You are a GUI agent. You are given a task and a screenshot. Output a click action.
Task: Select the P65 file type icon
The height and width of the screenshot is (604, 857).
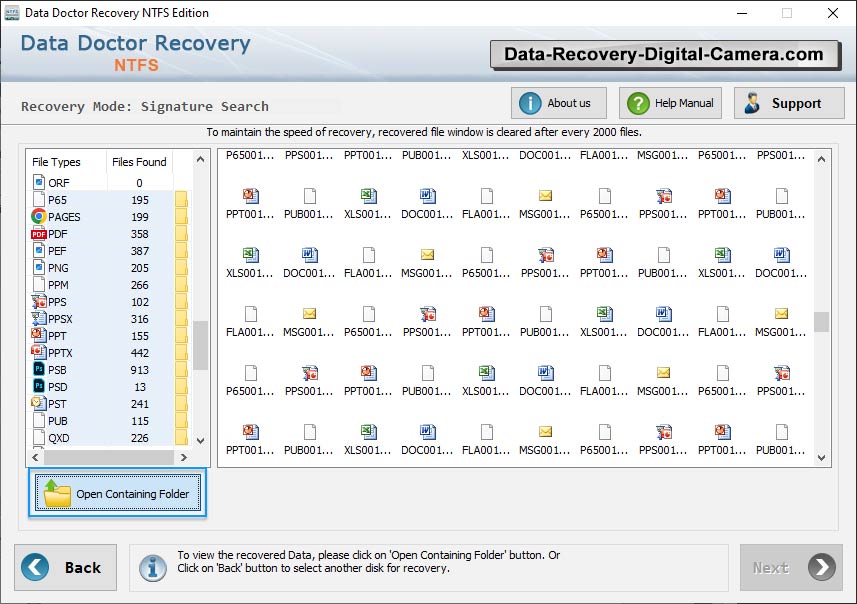pos(39,199)
